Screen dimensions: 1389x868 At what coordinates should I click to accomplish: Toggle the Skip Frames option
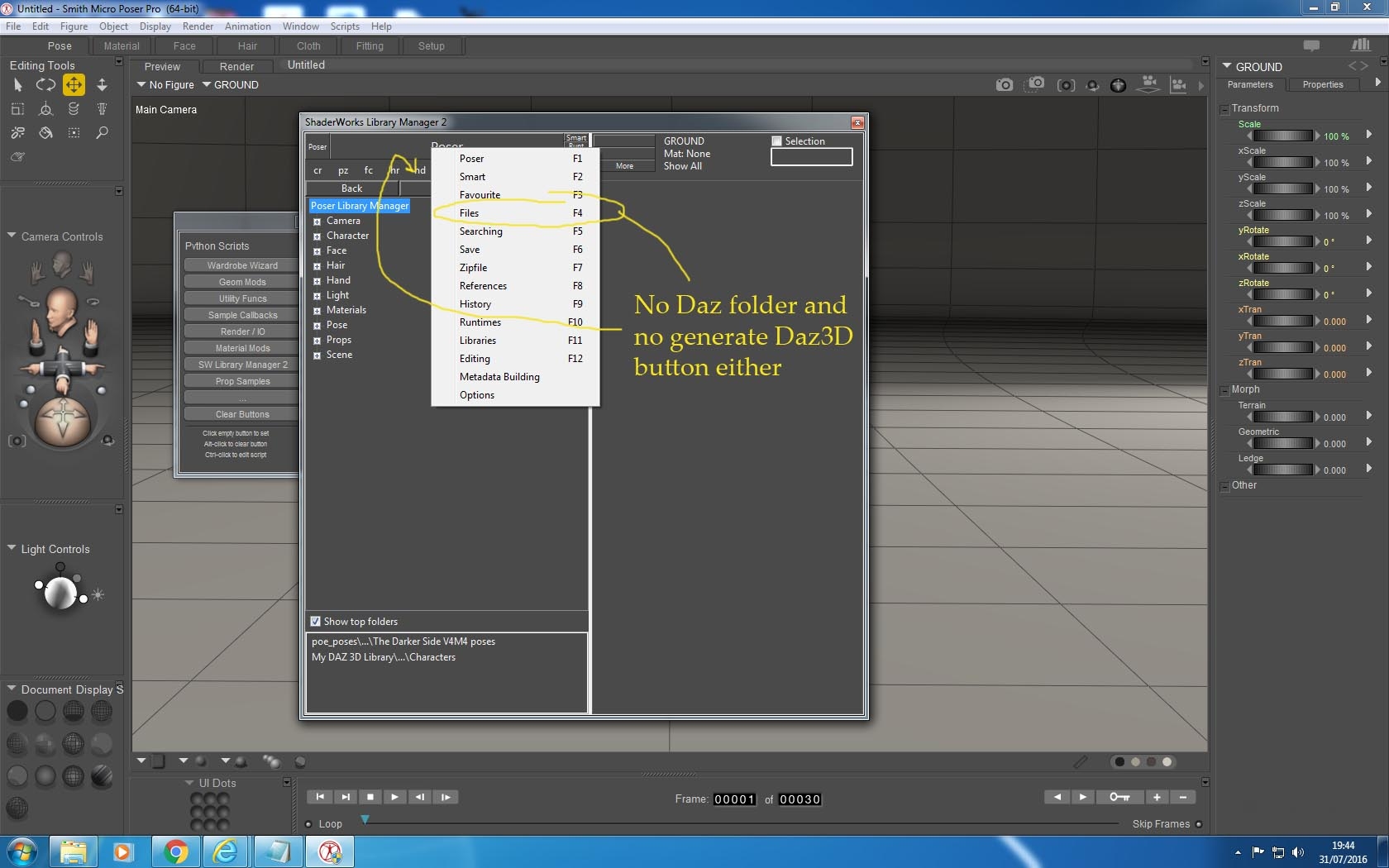pyautogui.click(x=1199, y=824)
